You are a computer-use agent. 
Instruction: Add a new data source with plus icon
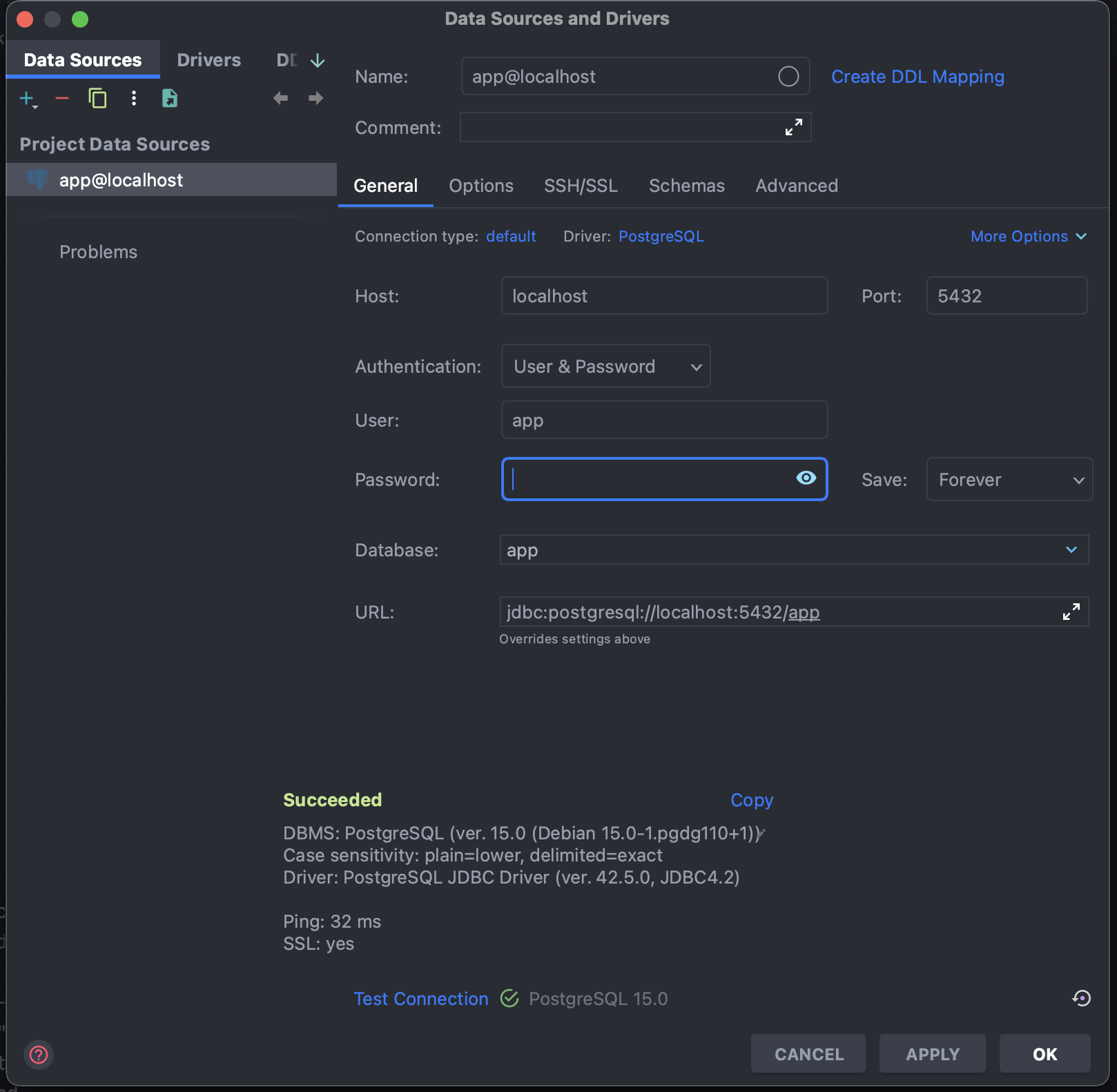[x=28, y=99]
